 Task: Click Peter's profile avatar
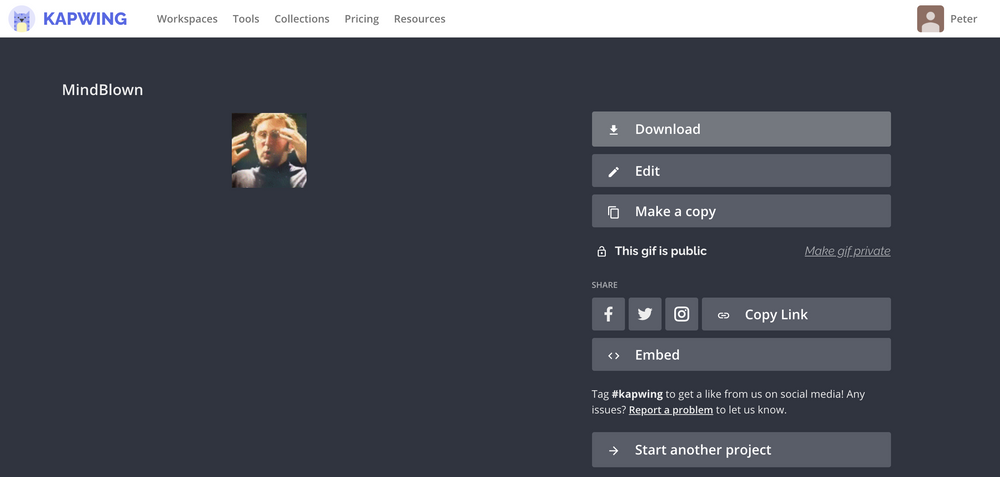coord(930,19)
